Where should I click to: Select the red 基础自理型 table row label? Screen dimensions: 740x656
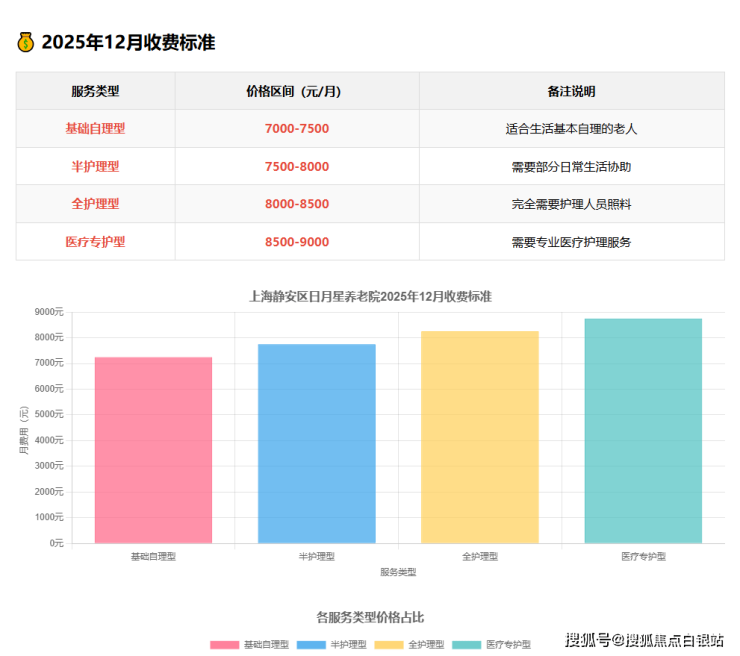tap(95, 129)
